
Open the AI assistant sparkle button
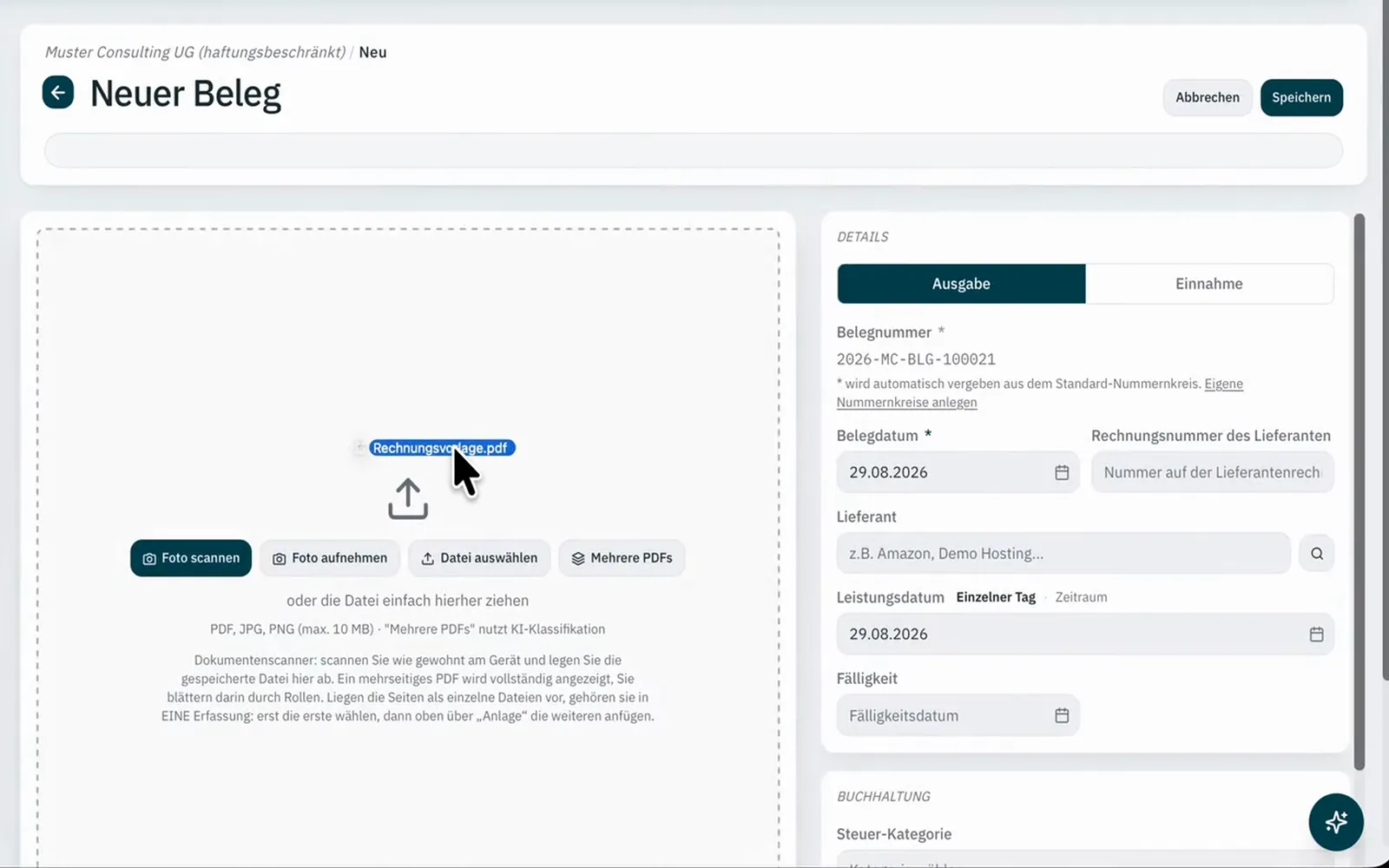tap(1336, 821)
